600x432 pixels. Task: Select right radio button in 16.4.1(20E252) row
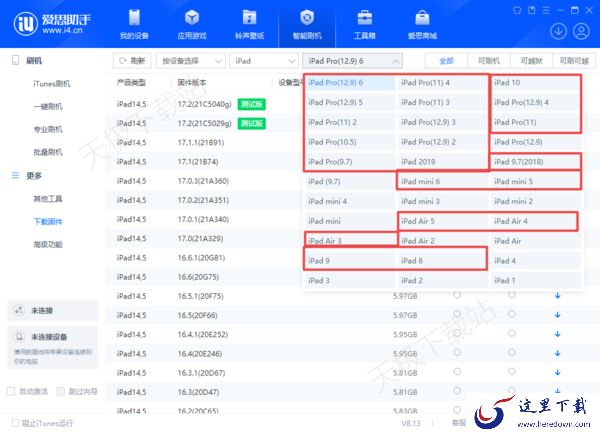click(512, 333)
